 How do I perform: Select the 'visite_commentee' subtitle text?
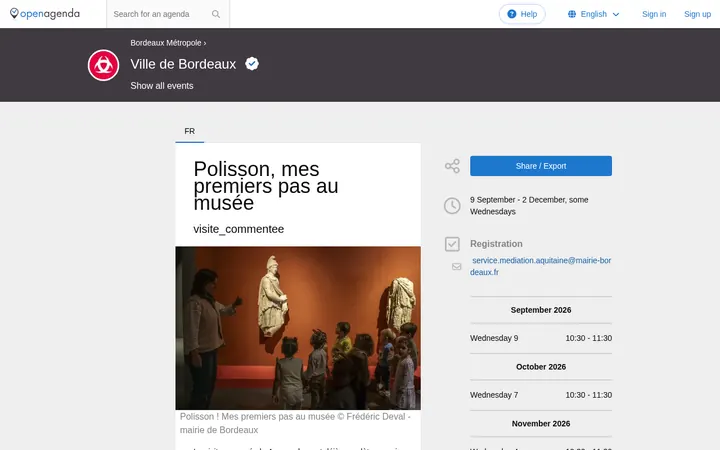(x=238, y=229)
